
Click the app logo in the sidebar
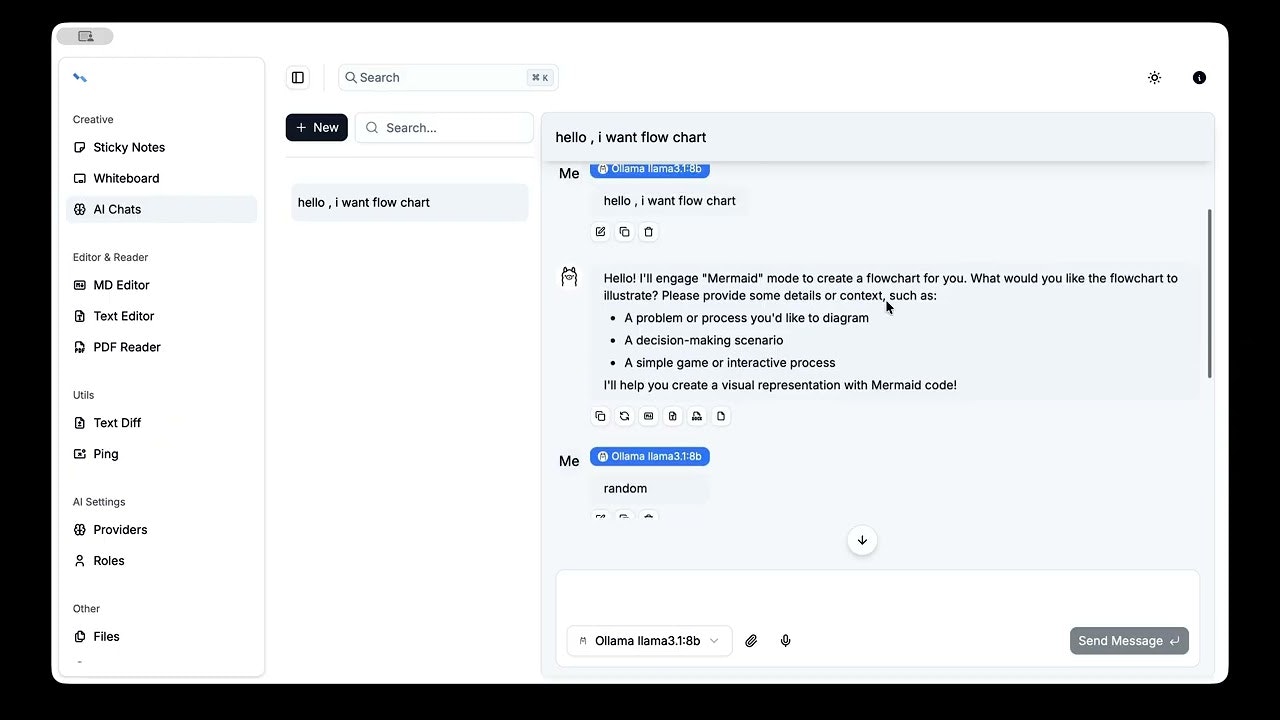[x=80, y=77]
